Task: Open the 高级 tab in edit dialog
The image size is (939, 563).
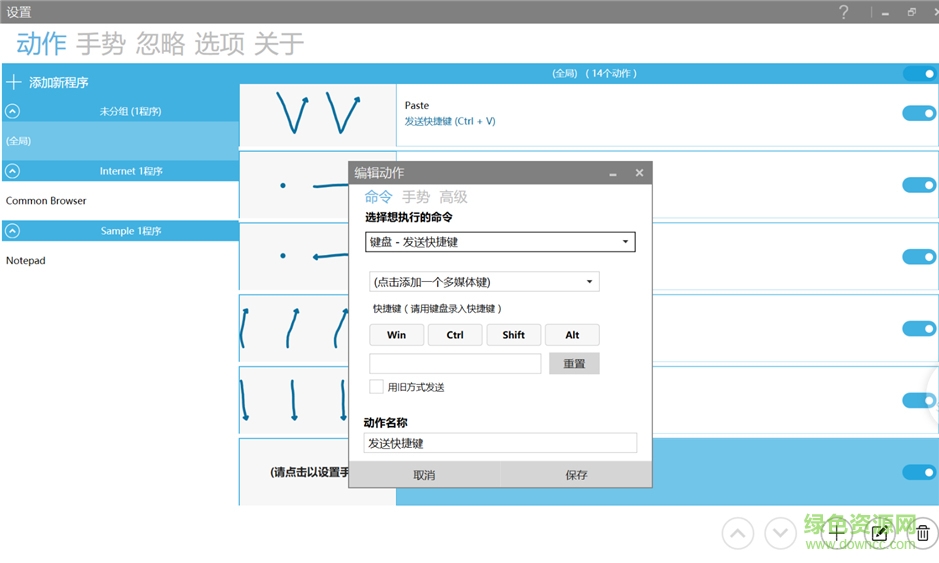Action: pyautogui.click(x=453, y=197)
